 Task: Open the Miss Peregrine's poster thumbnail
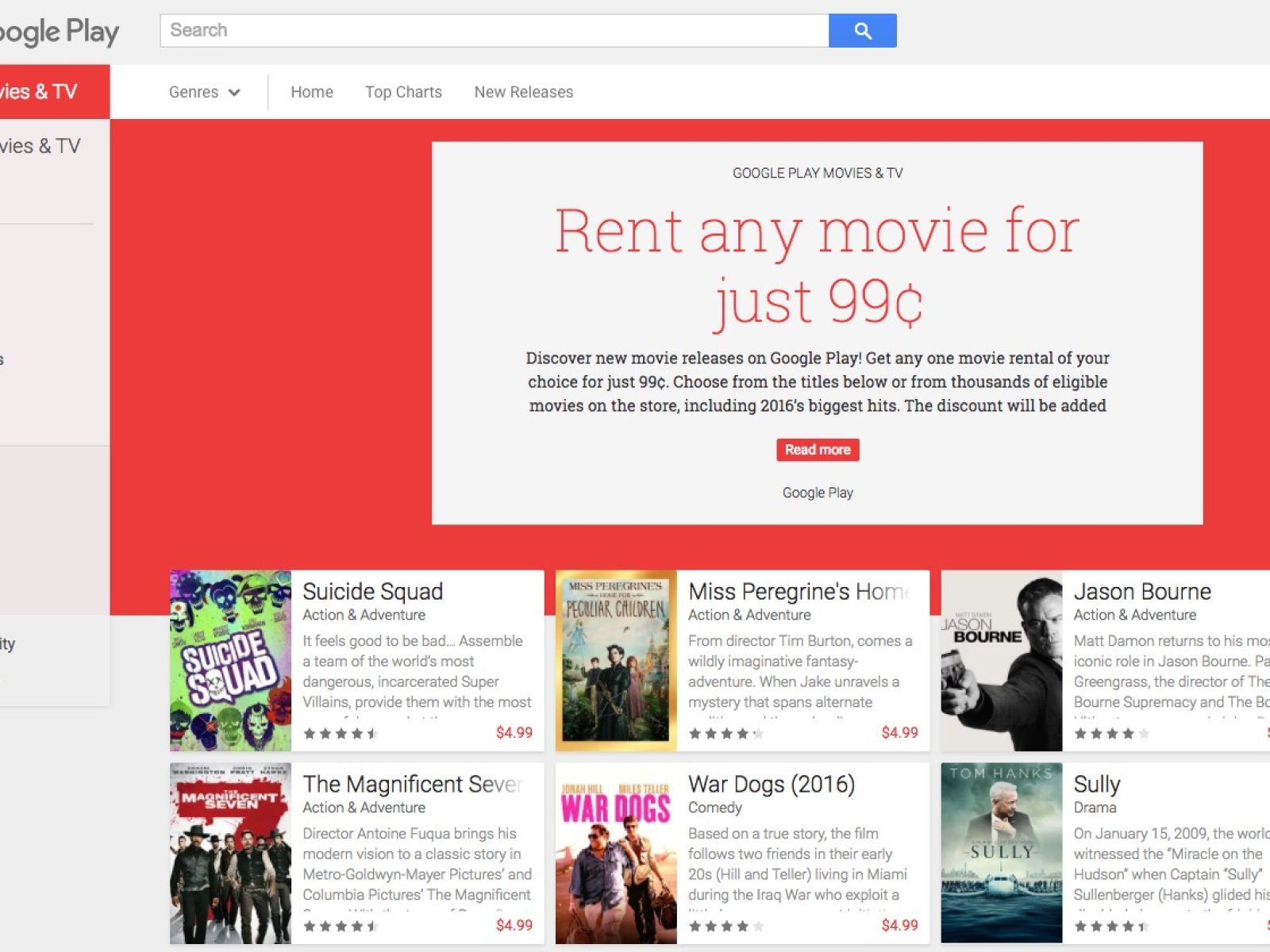pyautogui.click(x=616, y=660)
